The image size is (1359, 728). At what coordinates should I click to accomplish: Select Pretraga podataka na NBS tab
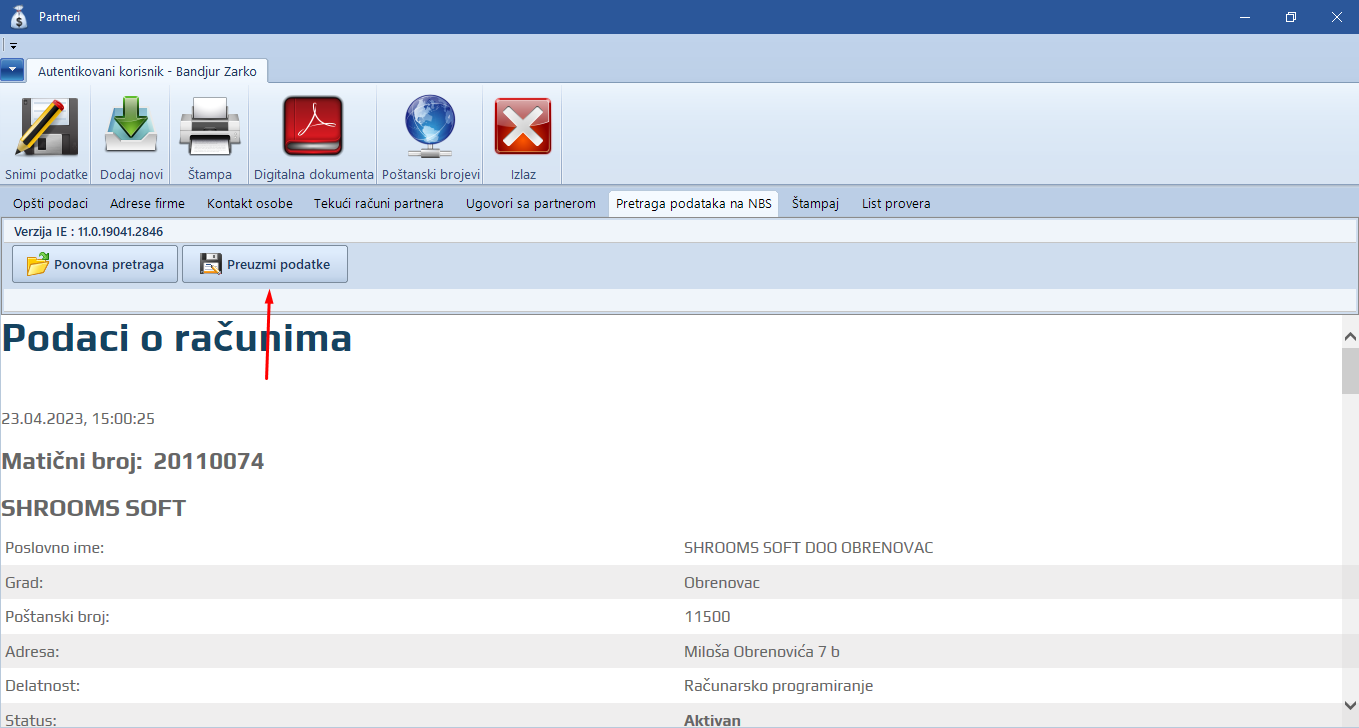point(694,203)
